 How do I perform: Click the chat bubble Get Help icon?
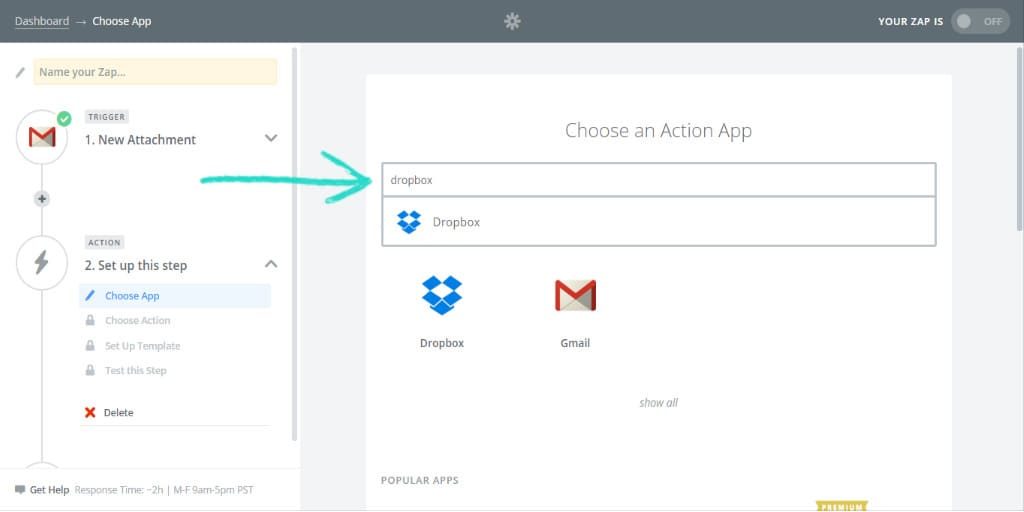pos(20,490)
